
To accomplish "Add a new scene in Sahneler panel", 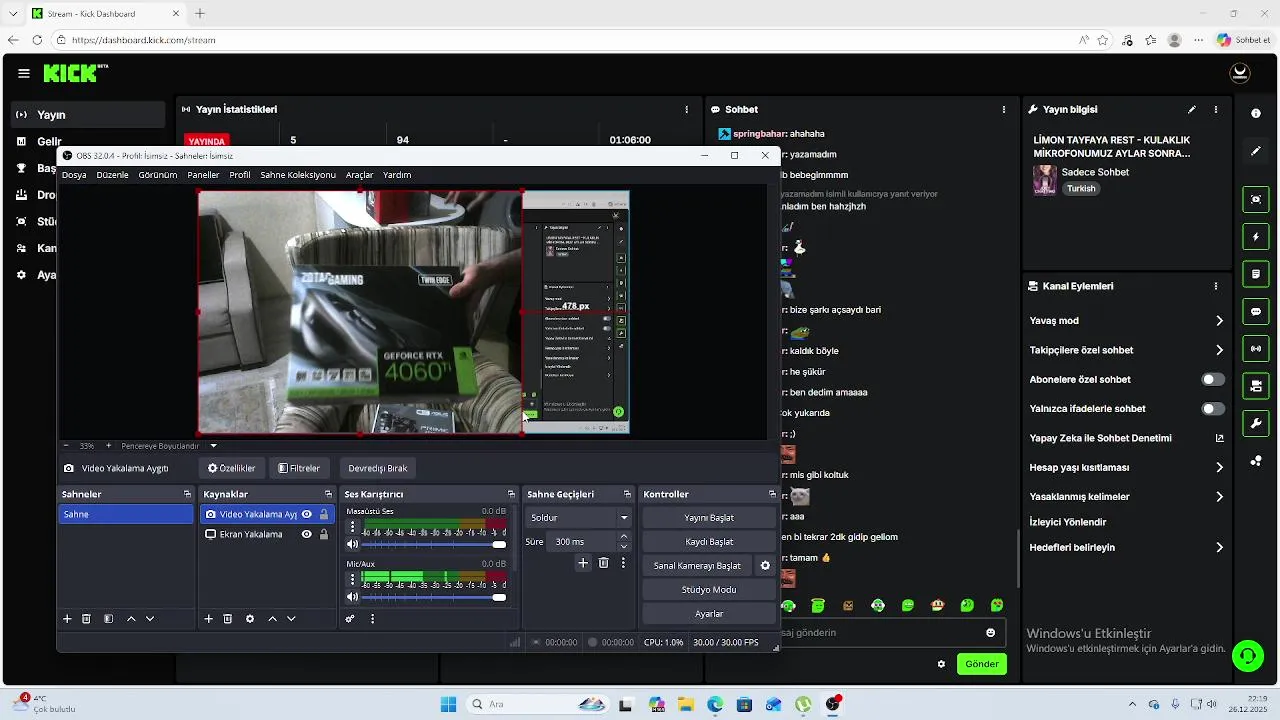I will coord(67,619).
